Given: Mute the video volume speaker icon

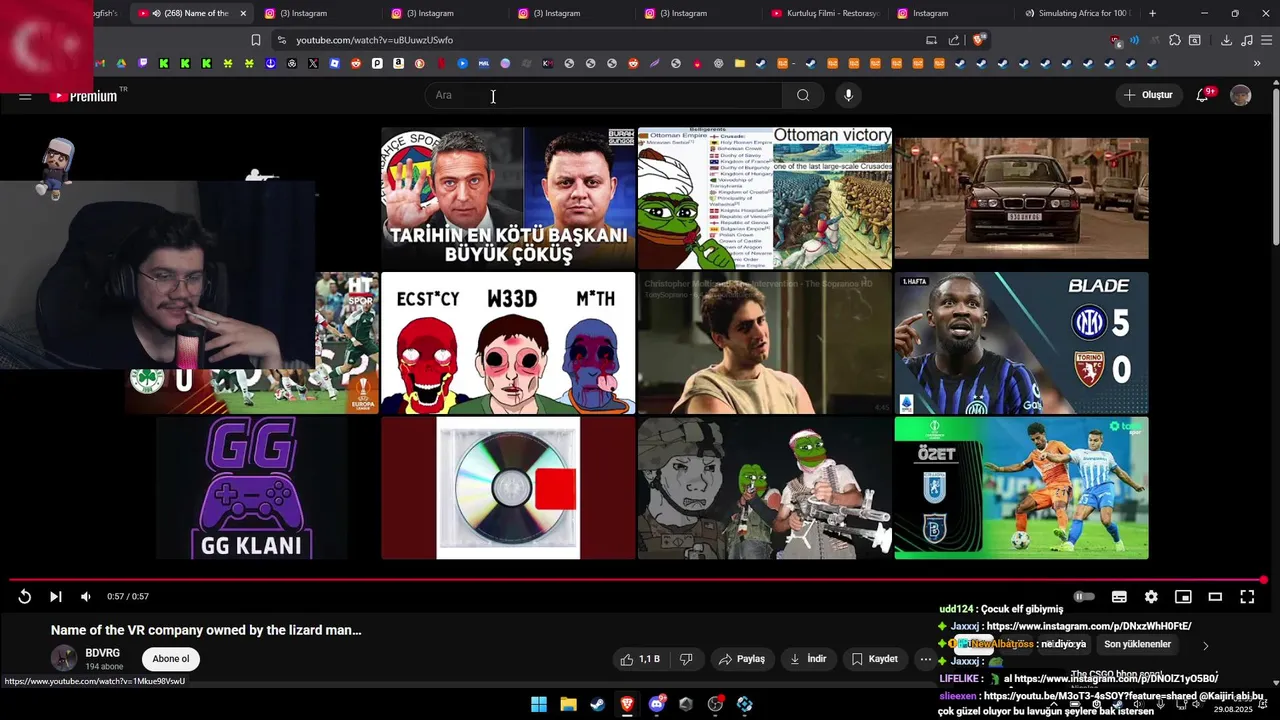Looking at the screenshot, I should point(86,597).
